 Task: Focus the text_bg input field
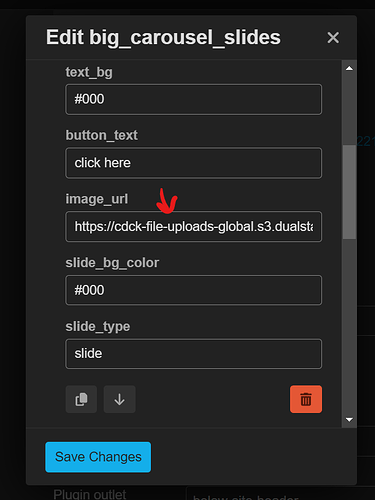point(194,99)
